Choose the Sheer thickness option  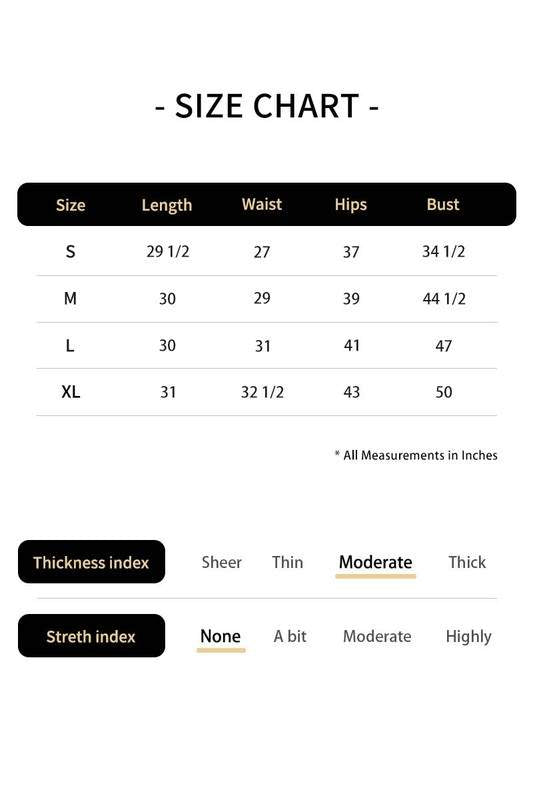point(221,562)
